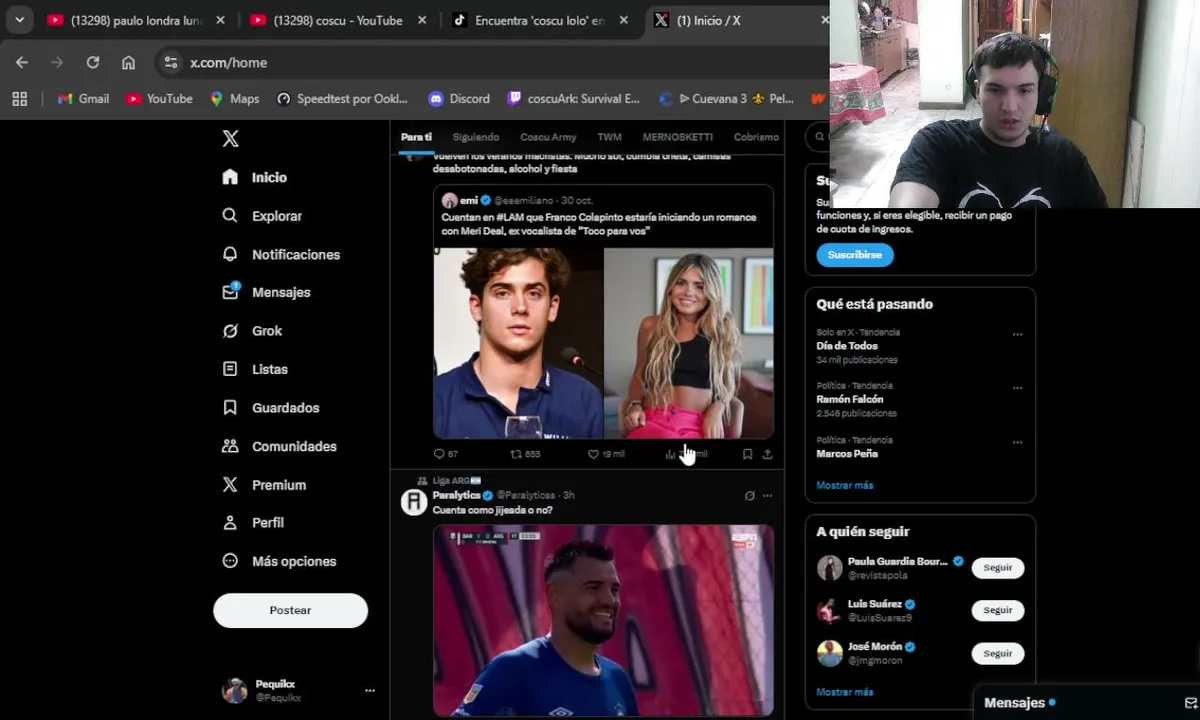The width and height of the screenshot is (1200, 720).
Task: View analytics of the Colapinto post
Action: (686, 454)
